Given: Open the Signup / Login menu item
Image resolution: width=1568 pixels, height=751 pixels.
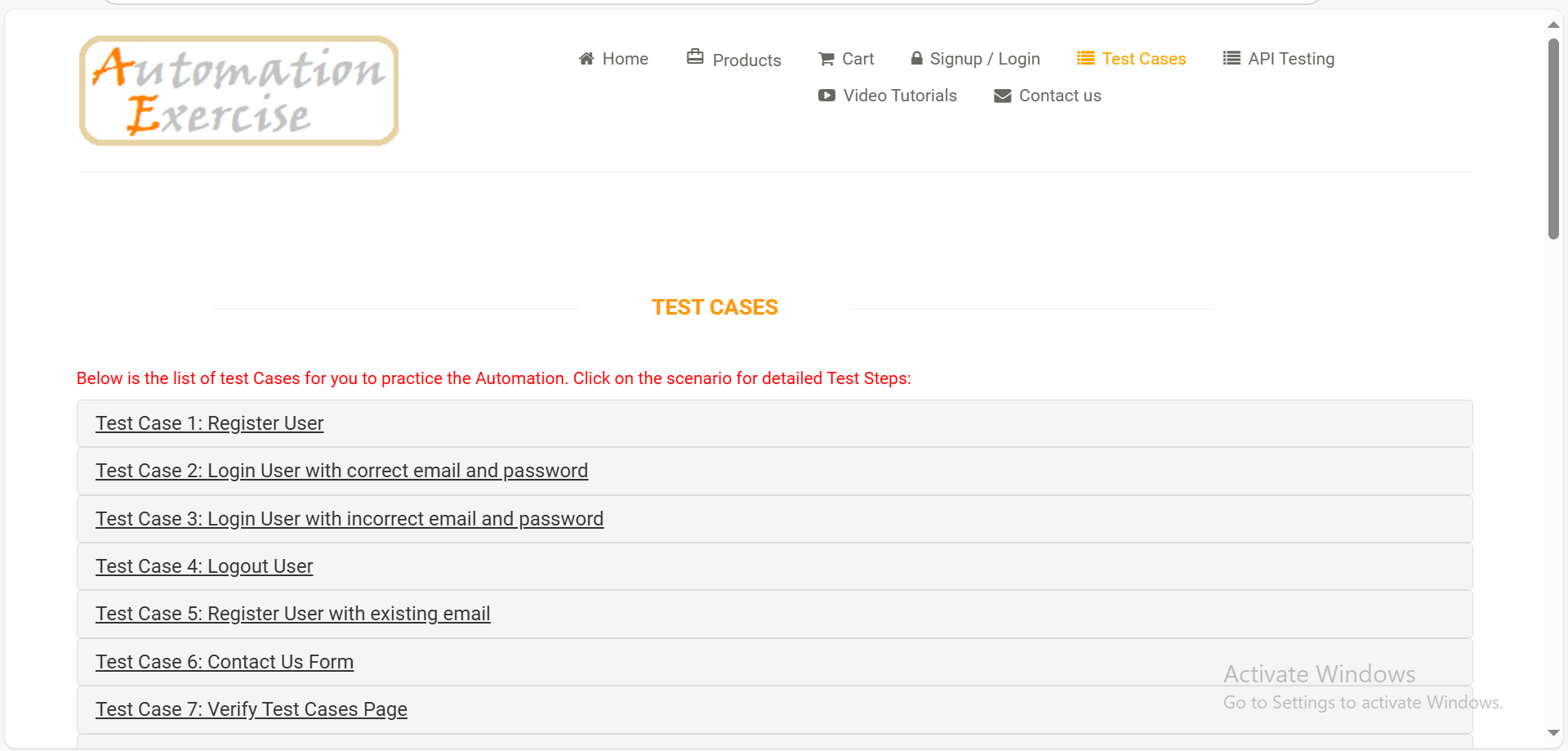Looking at the screenshot, I should click(984, 59).
